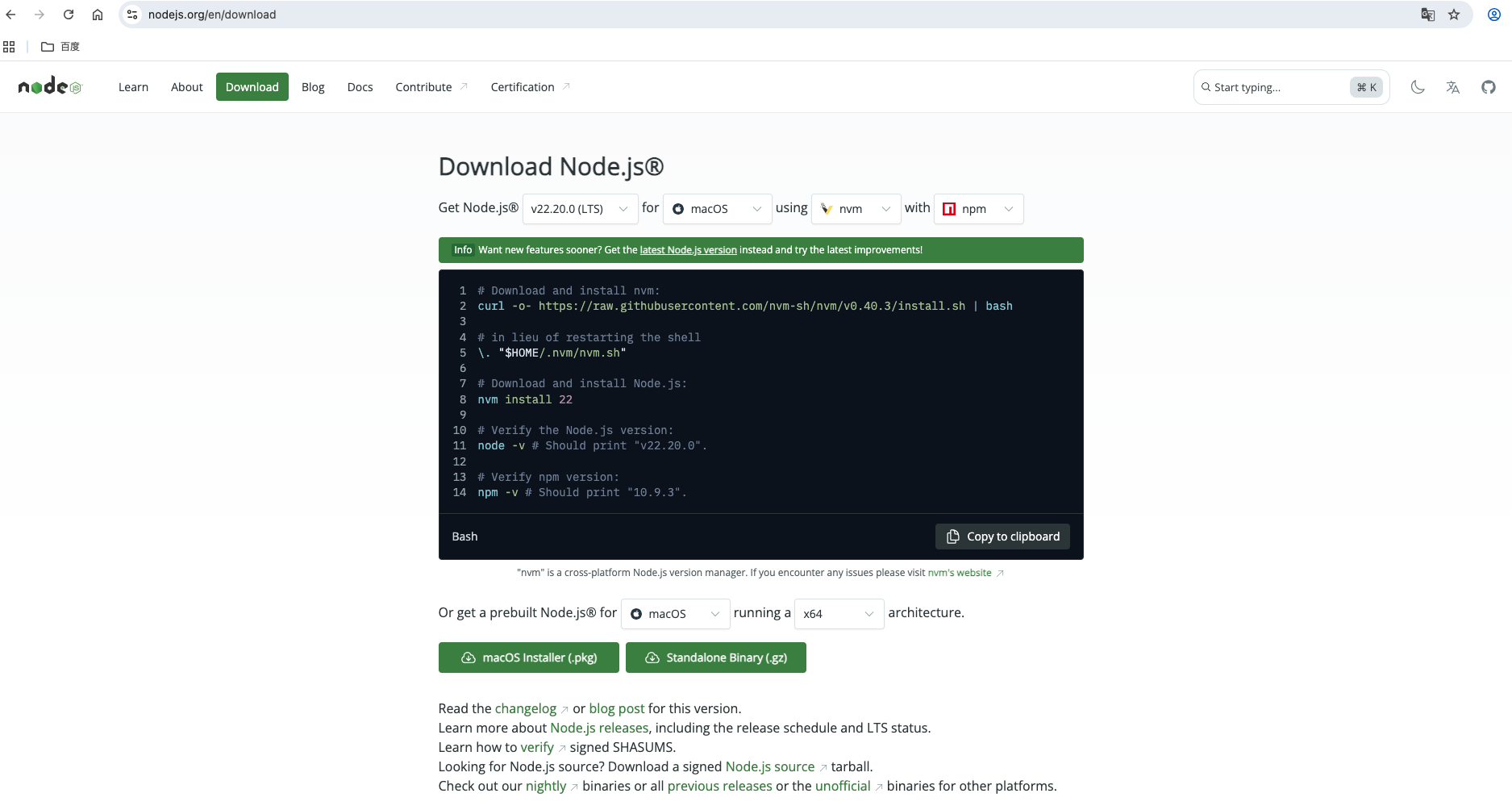
Task: Click the Info badge in green banner
Action: pos(463,250)
